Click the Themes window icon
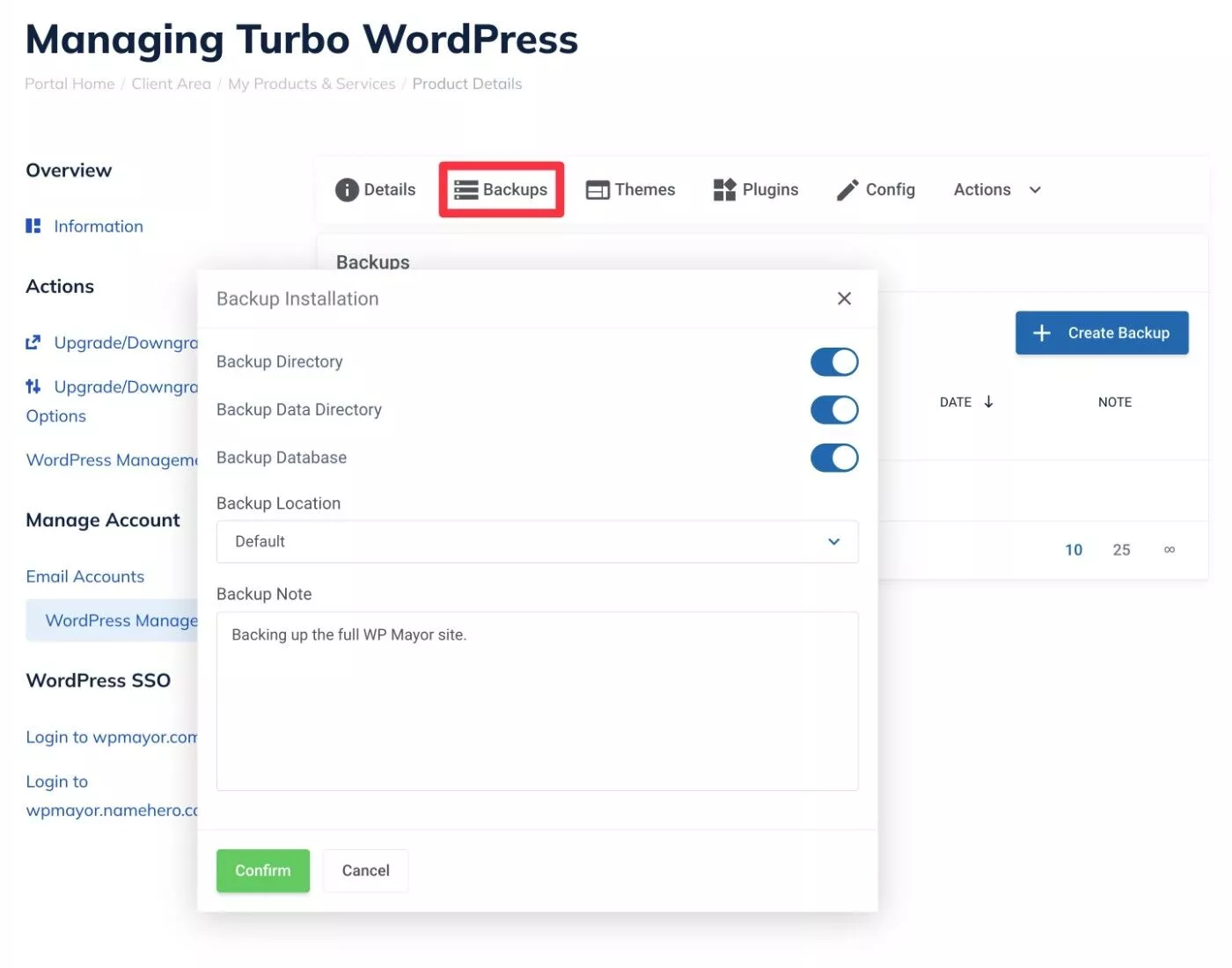The width and height of the screenshot is (1232, 968). (x=598, y=190)
